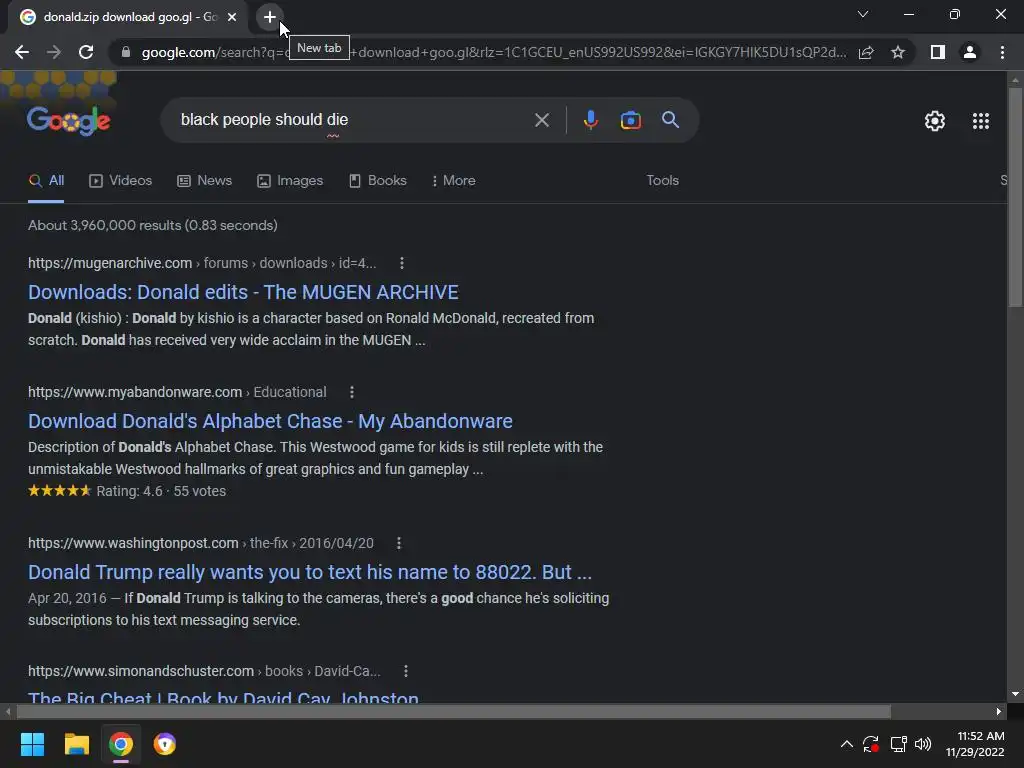Open The Big Cheat book link

pyautogui.click(x=223, y=696)
